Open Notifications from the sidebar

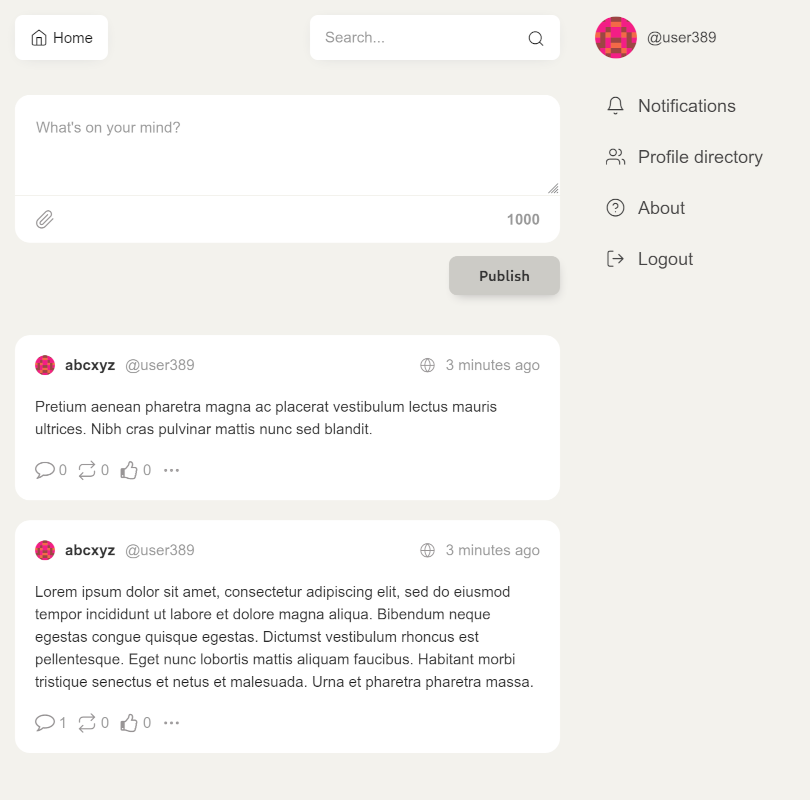pos(671,106)
